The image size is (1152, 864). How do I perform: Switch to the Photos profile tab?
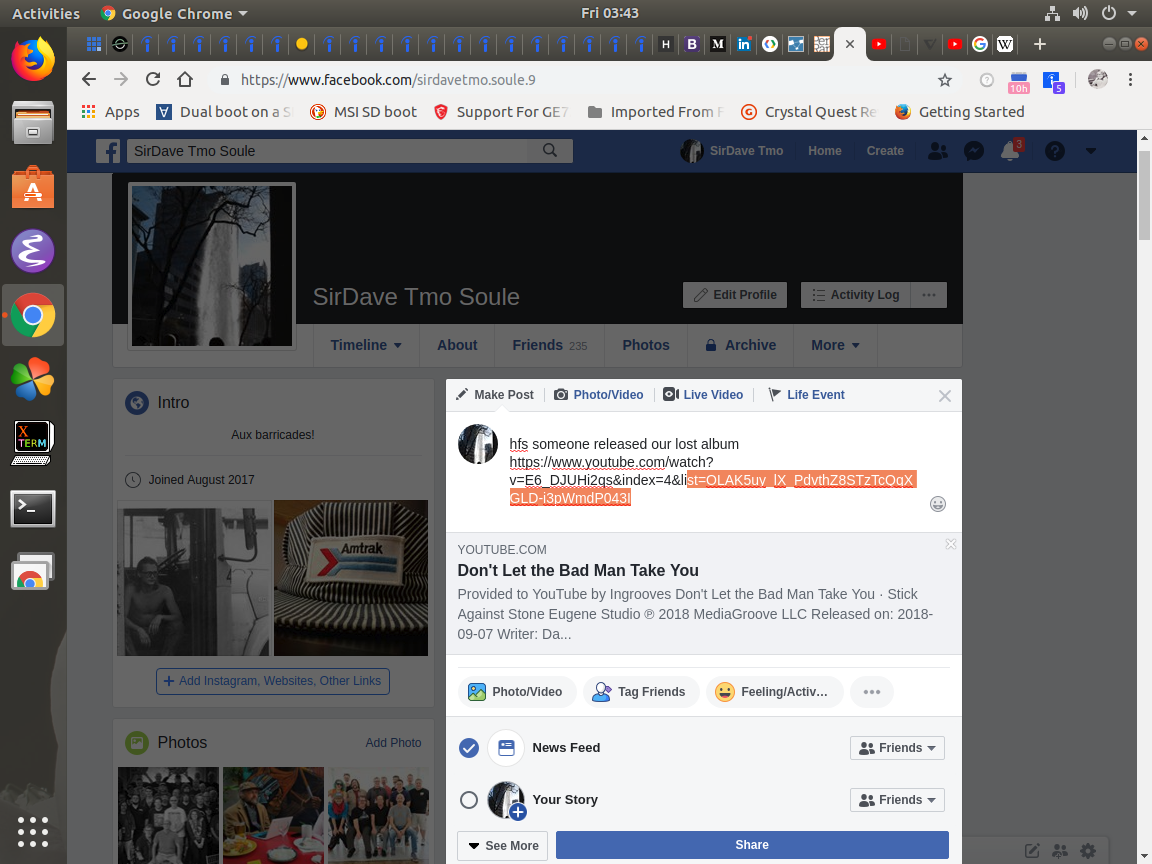tap(646, 345)
